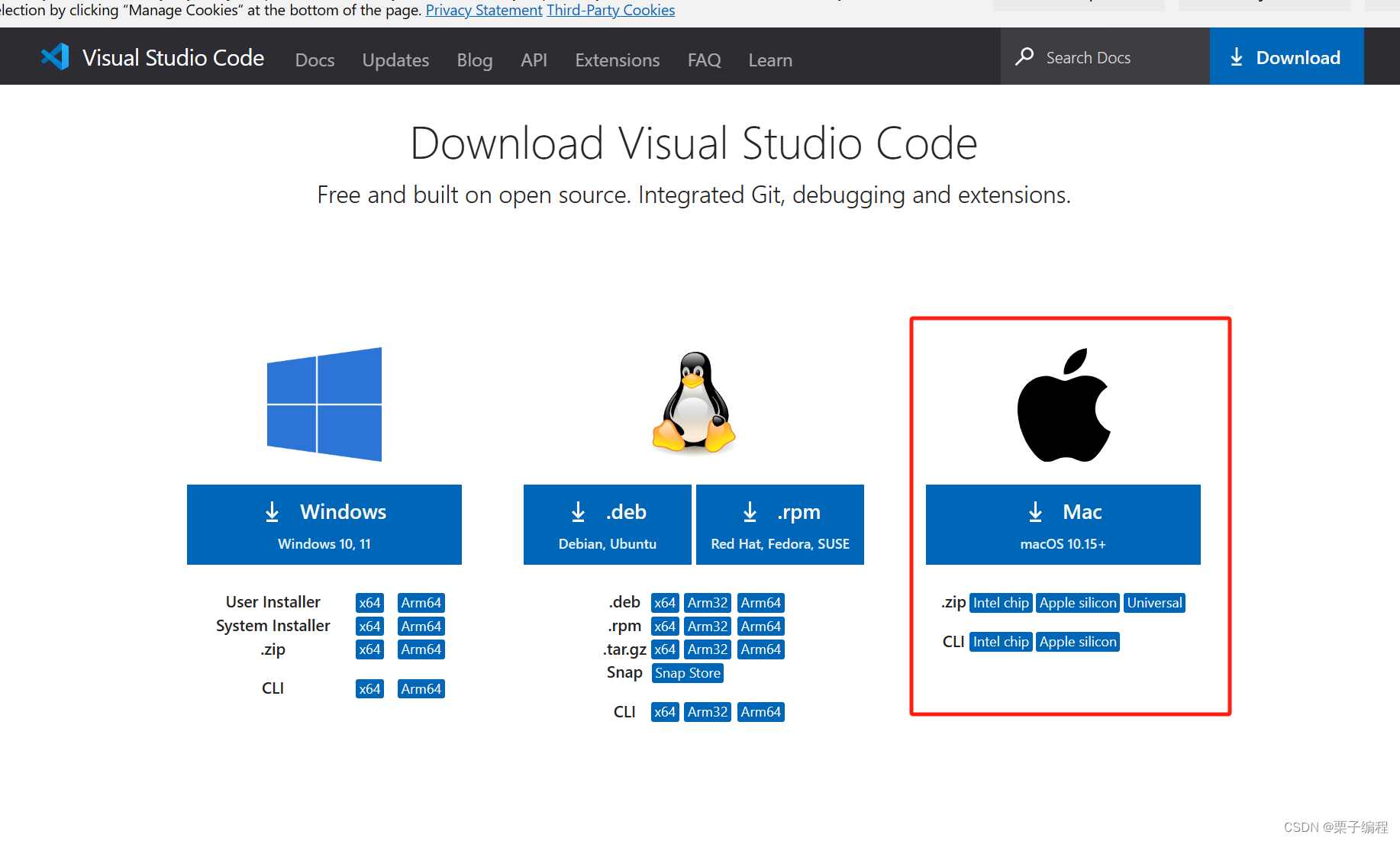
Task: Click the Visual Studio Code logo icon
Action: [x=55, y=57]
